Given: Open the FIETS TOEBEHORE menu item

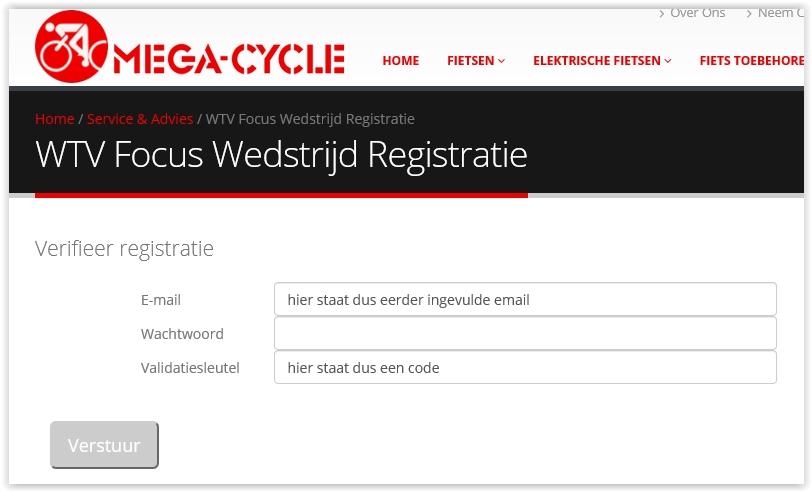Looking at the screenshot, I should coord(752,61).
